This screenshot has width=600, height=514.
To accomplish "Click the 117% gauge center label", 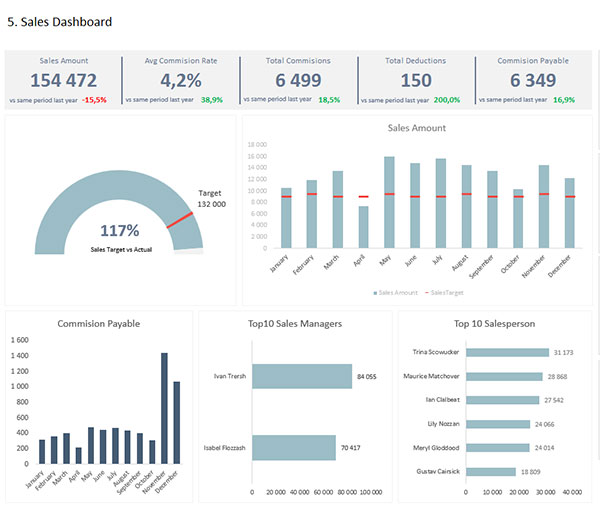I will pos(120,230).
